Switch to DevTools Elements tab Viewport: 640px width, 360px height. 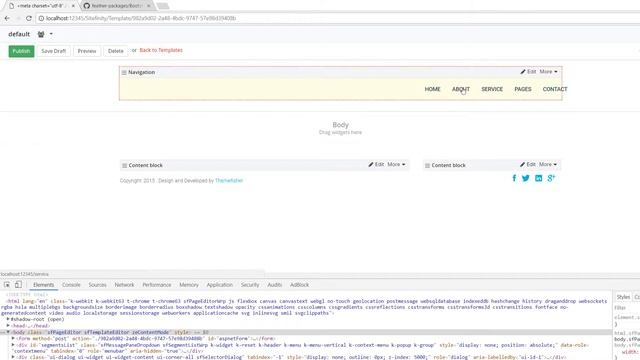(43, 285)
